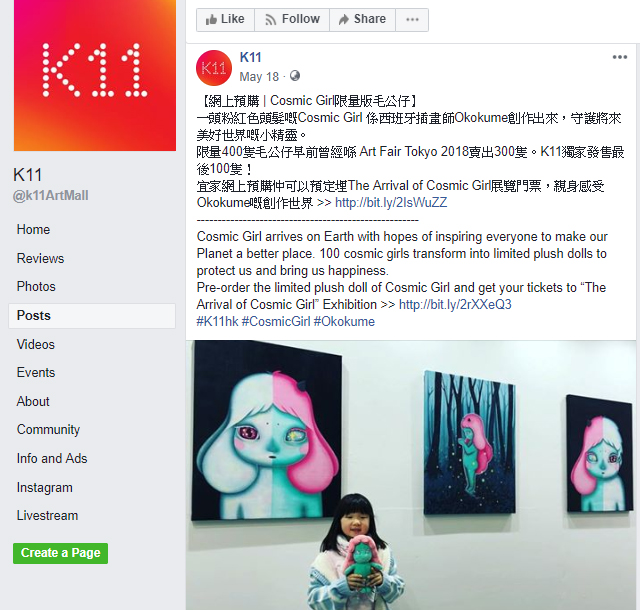Open the post options three-dot menu
640x610 pixels.
tap(619, 57)
